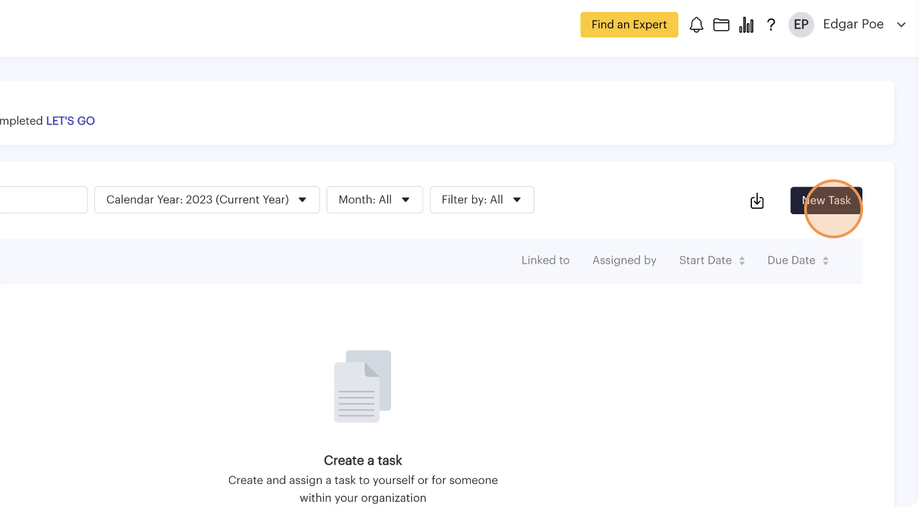The image size is (920, 510).
Task: Open the folder icon in header
Action: click(x=721, y=25)
